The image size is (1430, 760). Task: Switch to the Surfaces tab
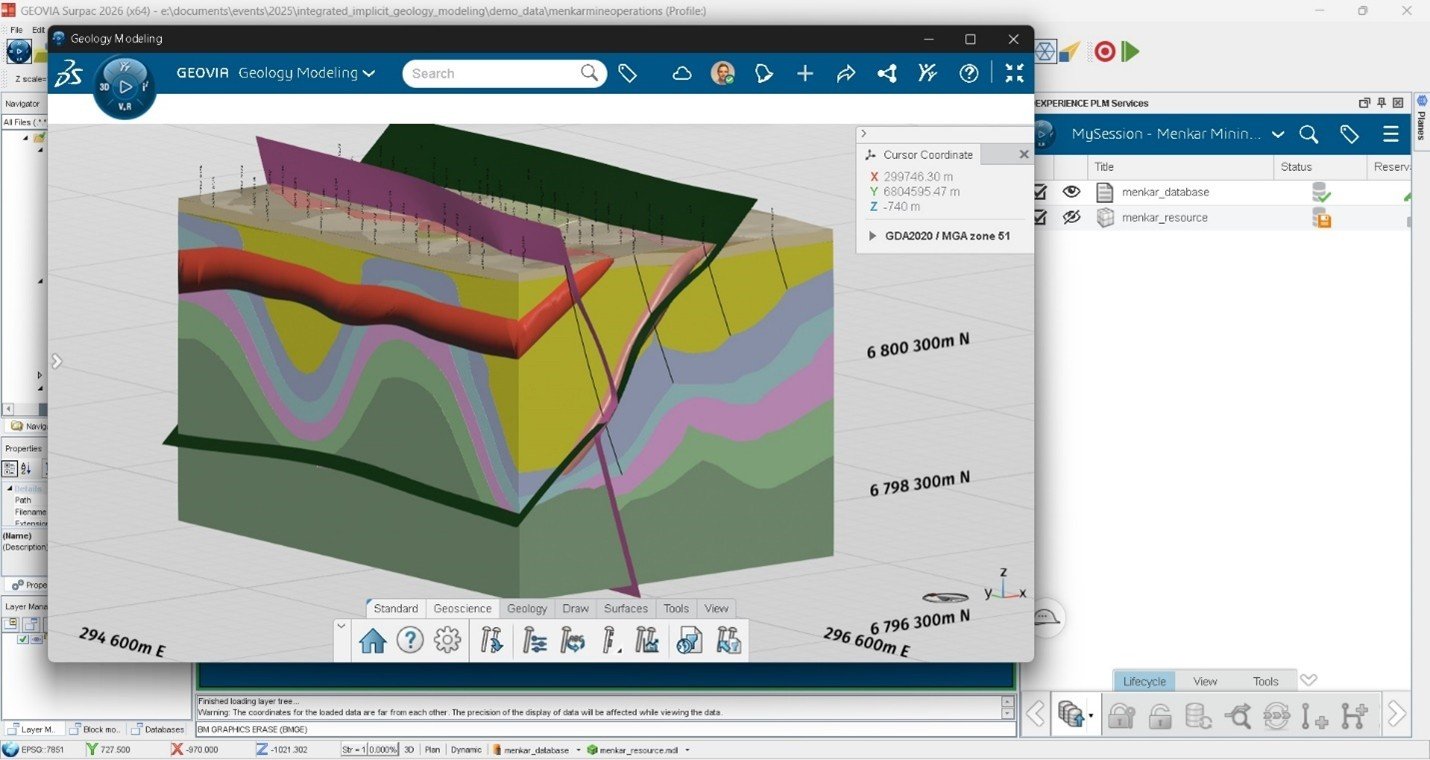(626, 608)
